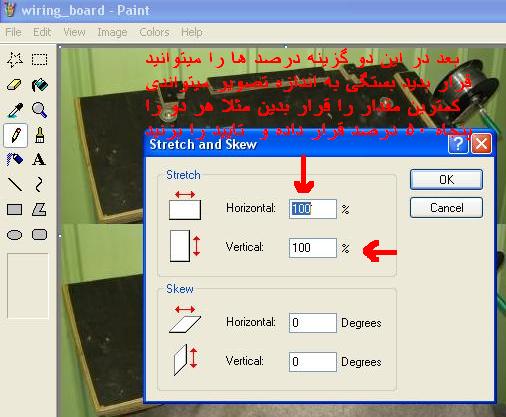Image resolution: width=506 pixels, height=417 pixels.
Task: Activate the Text tool
Action: point(39,160)
